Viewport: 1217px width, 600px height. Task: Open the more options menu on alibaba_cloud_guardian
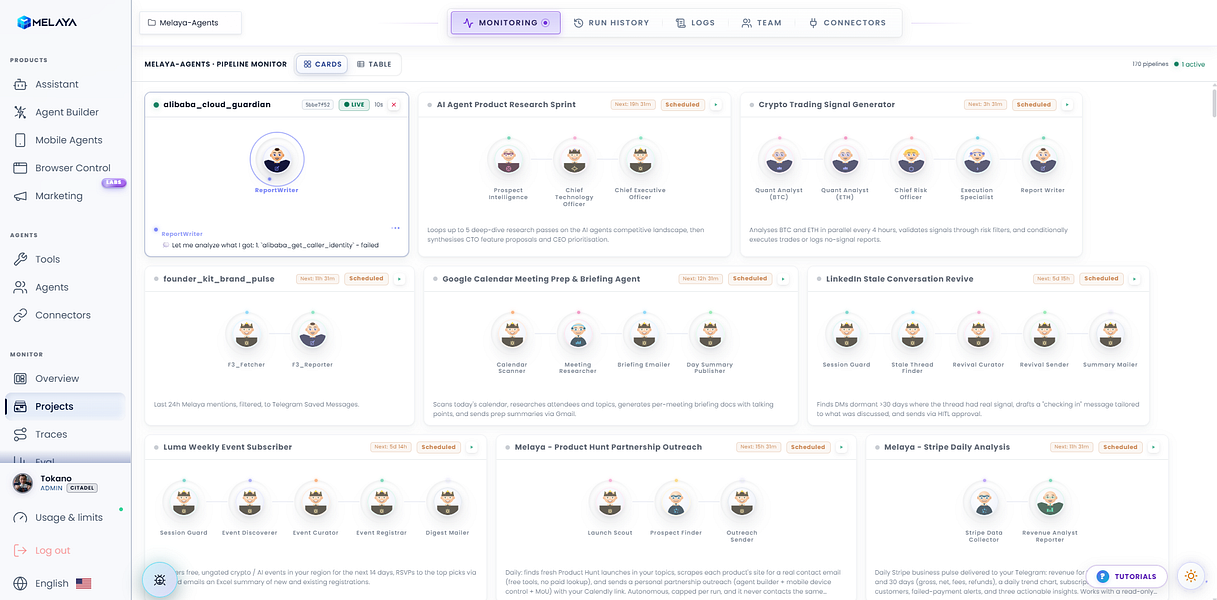click(x=396, y=228)
